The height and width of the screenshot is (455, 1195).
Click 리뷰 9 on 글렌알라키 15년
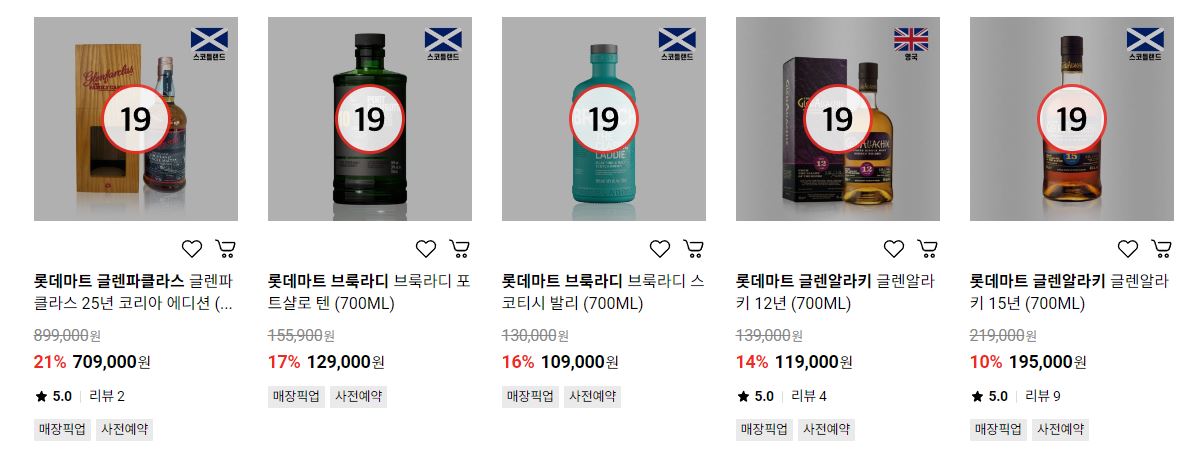tap(1043, 396)
